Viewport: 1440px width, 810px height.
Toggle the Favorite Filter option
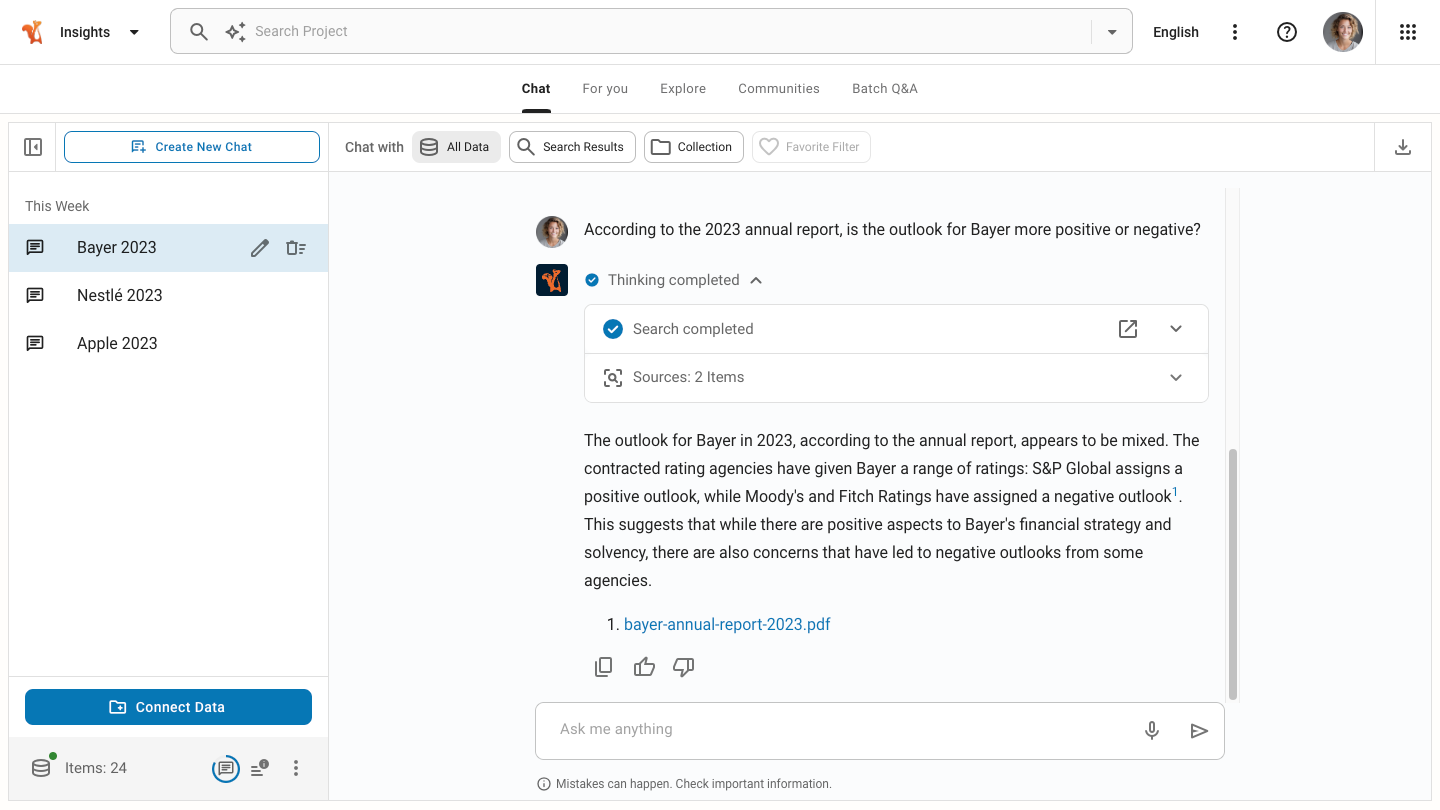pyautogui.click(x=811, y=147)
